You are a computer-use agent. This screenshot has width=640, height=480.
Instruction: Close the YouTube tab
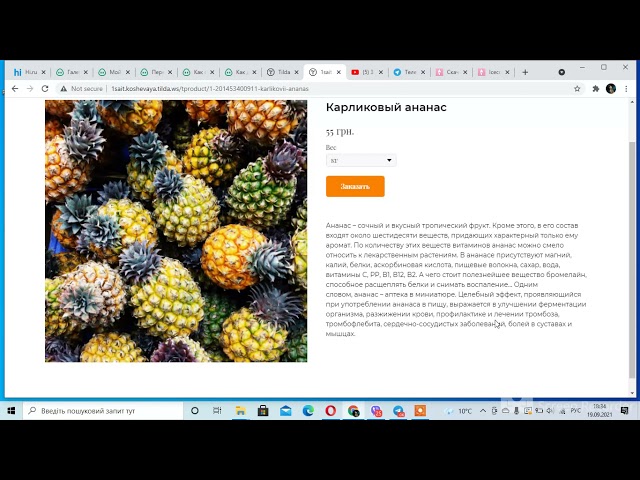click(381, 72)
